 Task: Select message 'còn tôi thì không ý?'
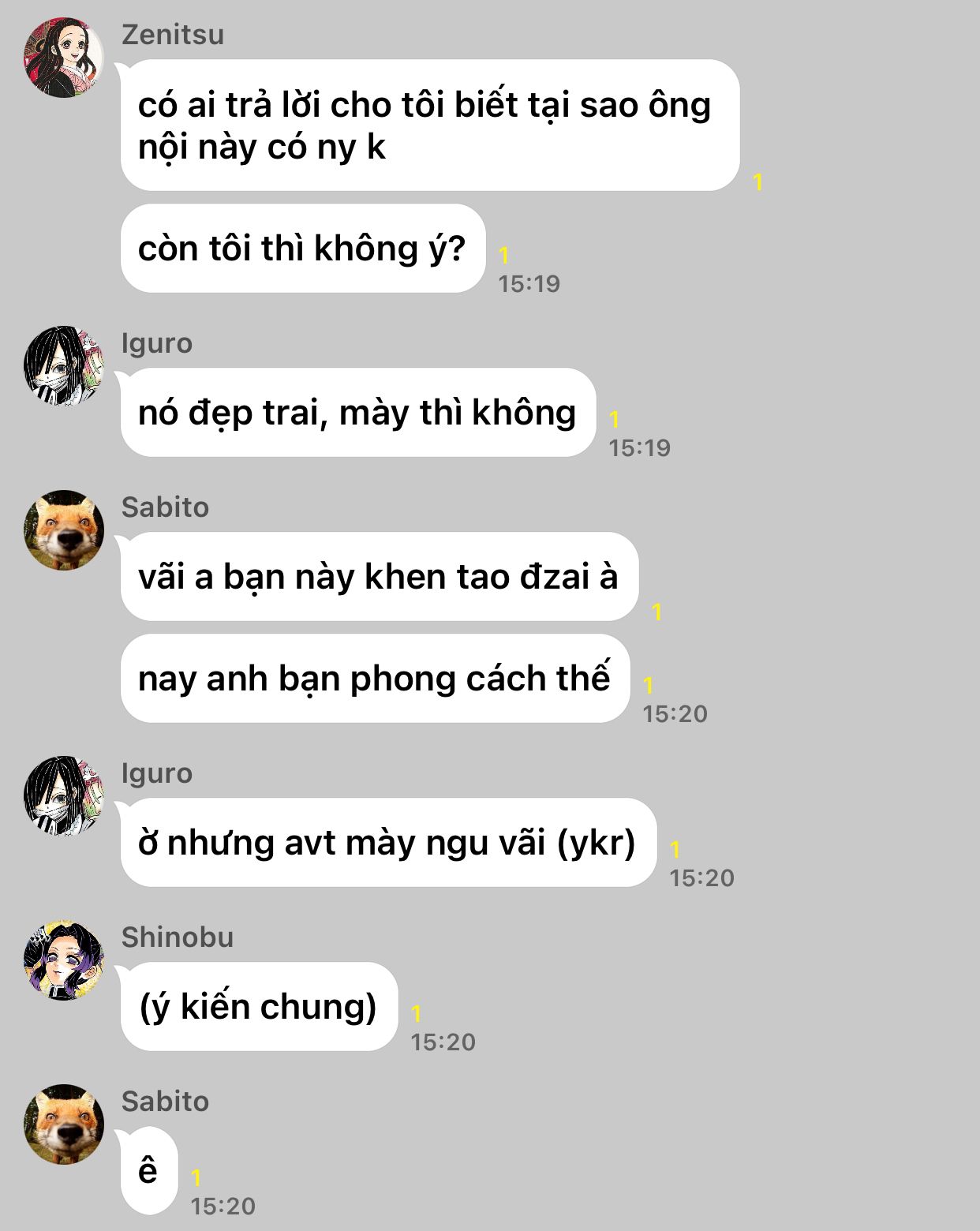[x=303, y=249]
